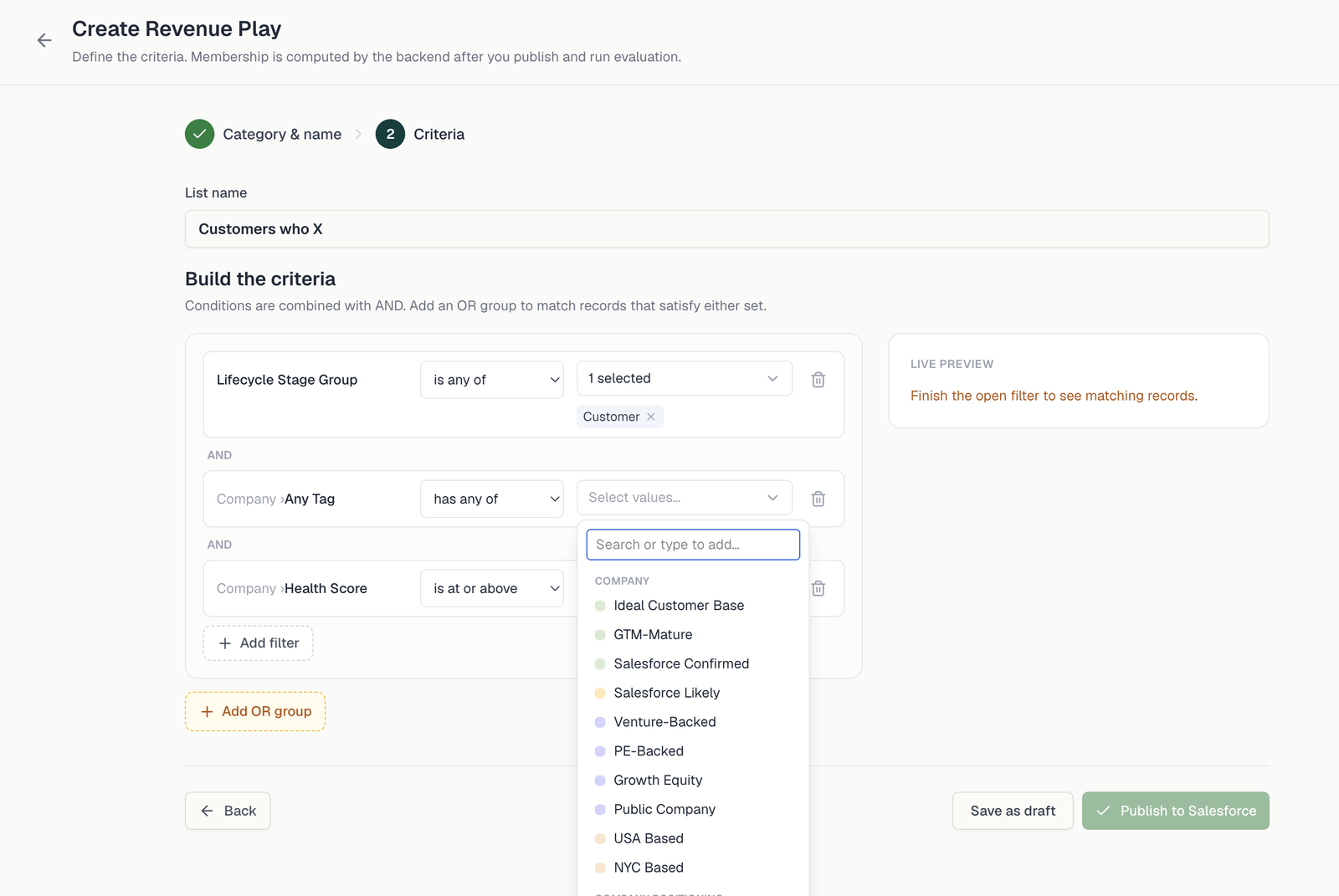Select the USA Based tag
1339x896 pixels.
coord(693,838)
